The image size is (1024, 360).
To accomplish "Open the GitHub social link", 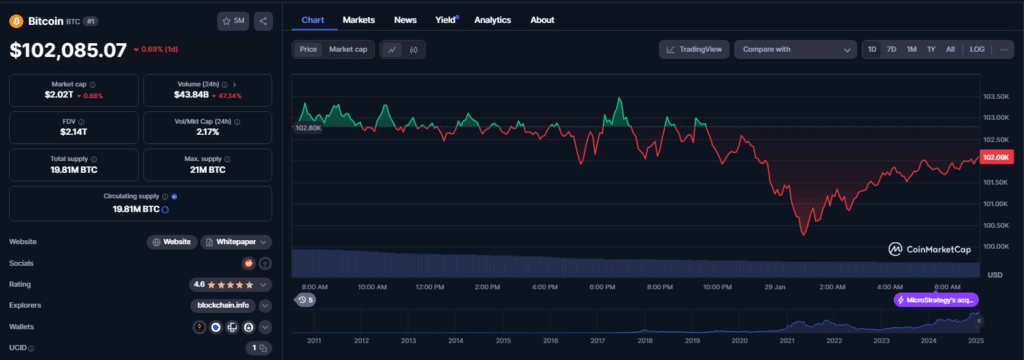I will coord(264,263).
